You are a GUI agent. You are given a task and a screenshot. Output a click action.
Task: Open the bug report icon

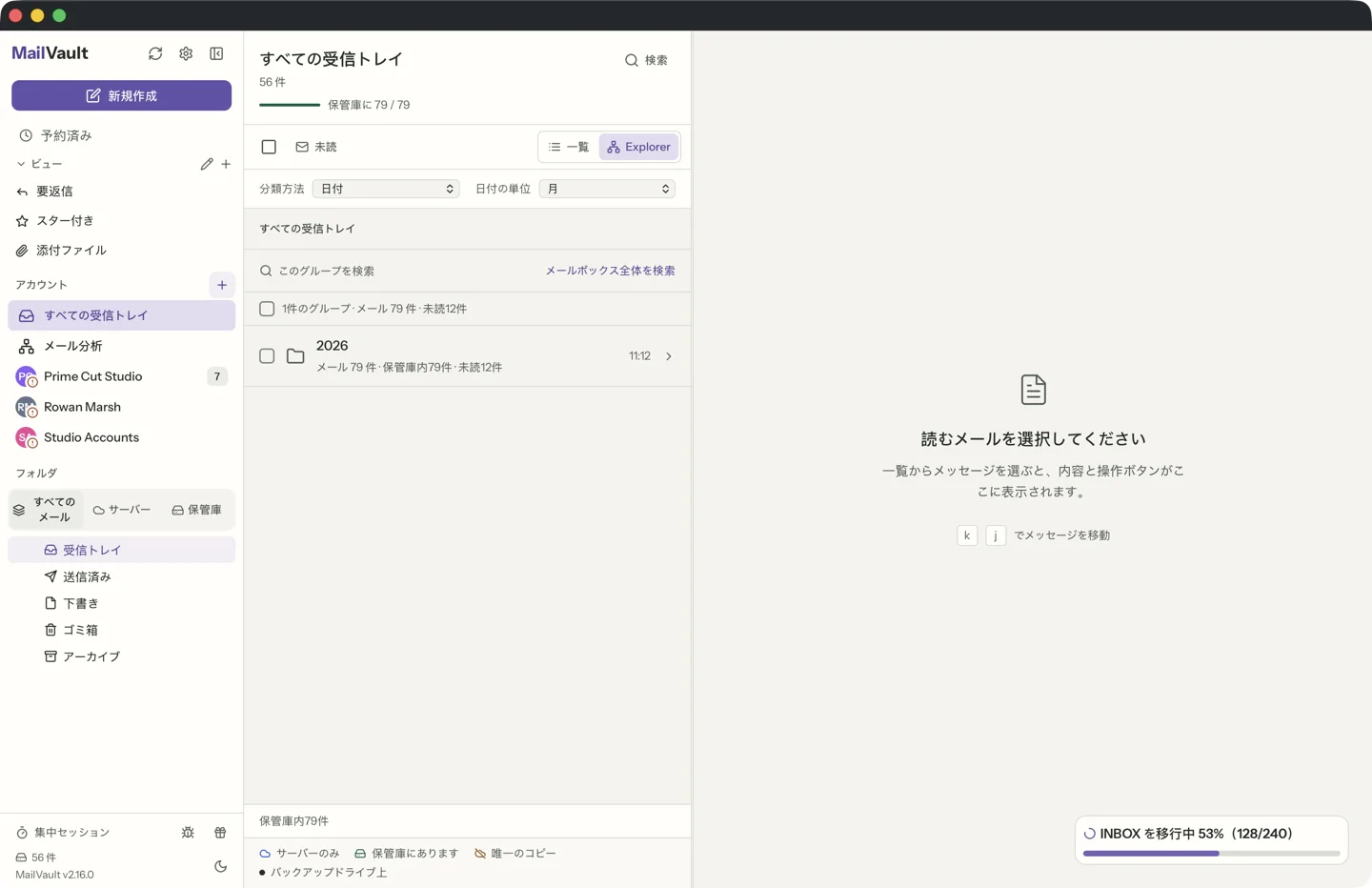pos(188,833)
